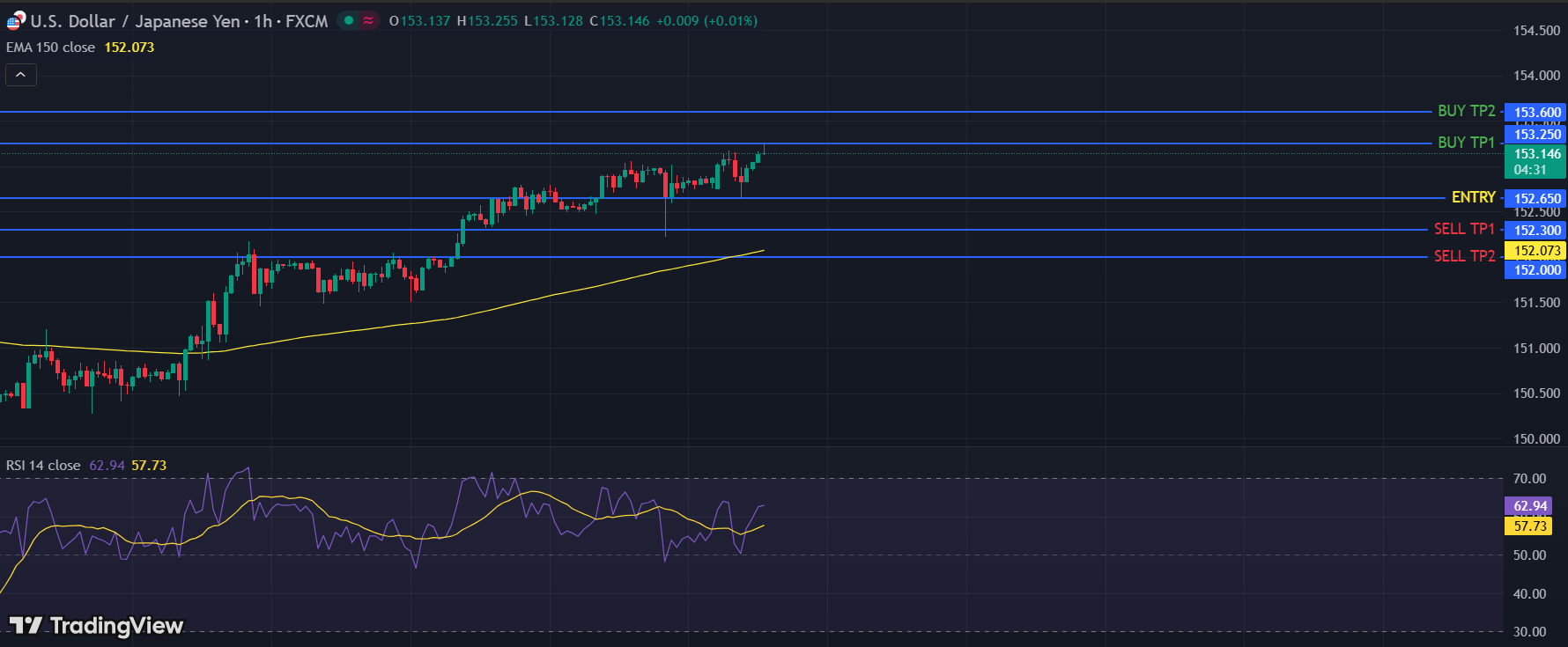Click the purple 62.94 RSI value tag
This screenshot has height=647, width=1568.
coord(1530,506)
